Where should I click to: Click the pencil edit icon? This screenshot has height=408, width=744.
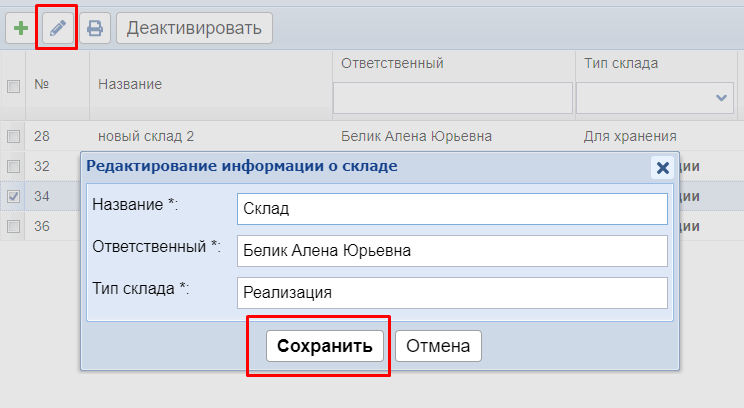pos(57,28)
